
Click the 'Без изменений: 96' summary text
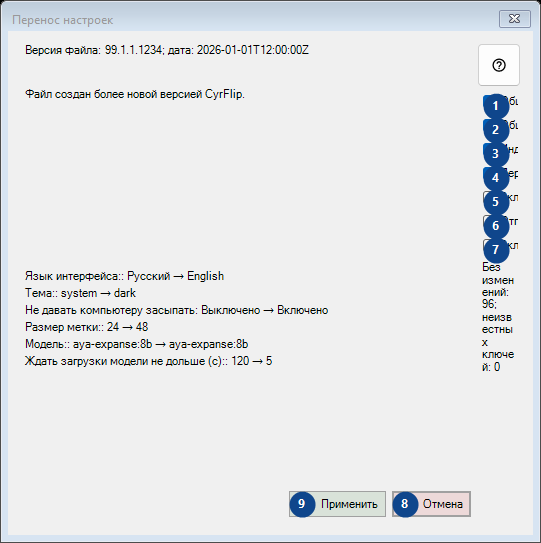coord(498,317)
